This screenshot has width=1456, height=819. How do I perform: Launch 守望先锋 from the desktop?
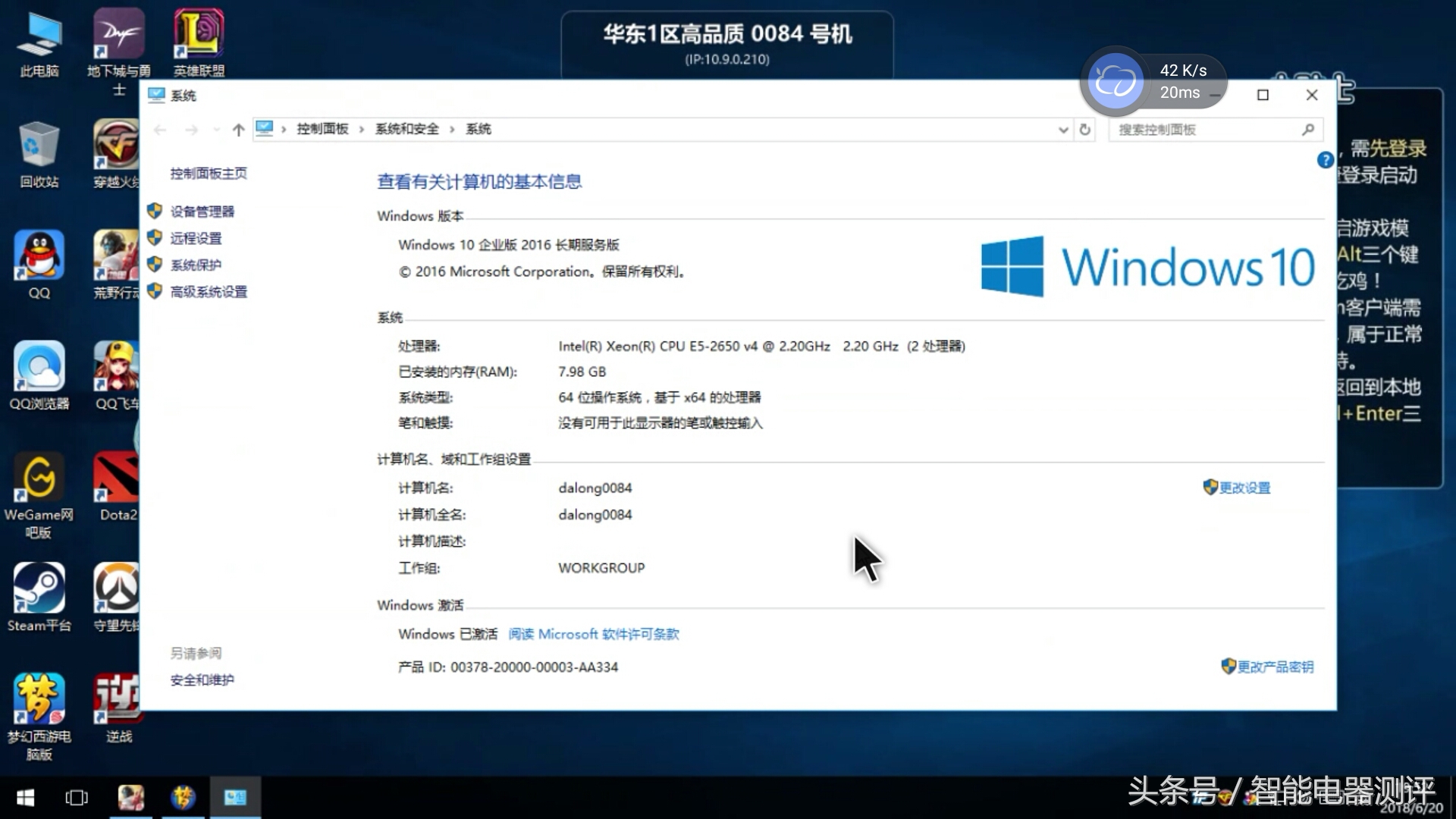coord(117,590)
